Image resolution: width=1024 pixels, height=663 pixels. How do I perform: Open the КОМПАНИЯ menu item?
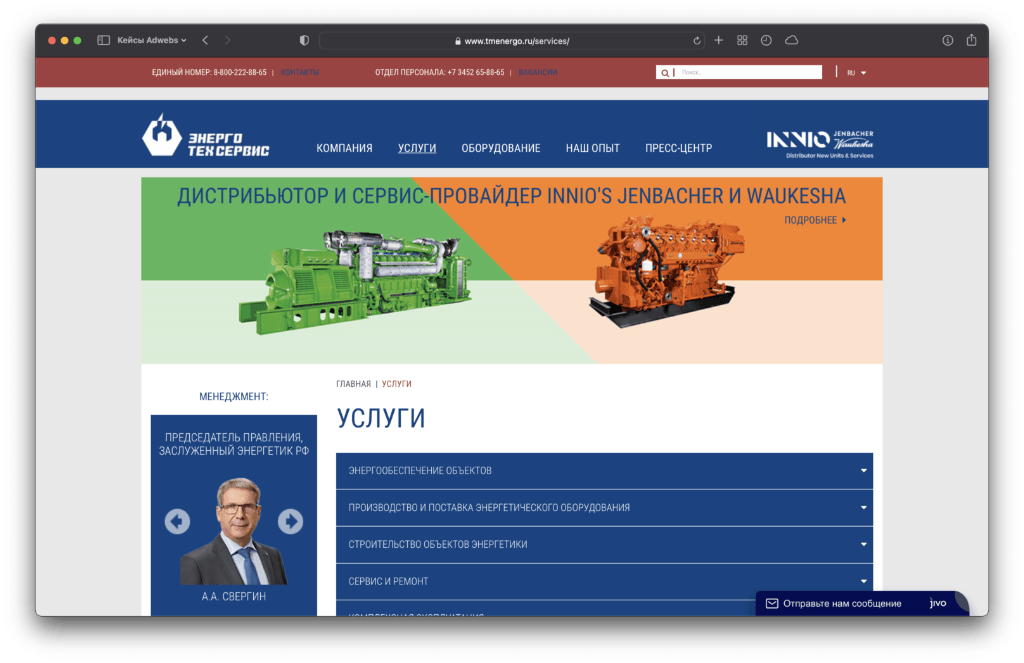[344, 148]
